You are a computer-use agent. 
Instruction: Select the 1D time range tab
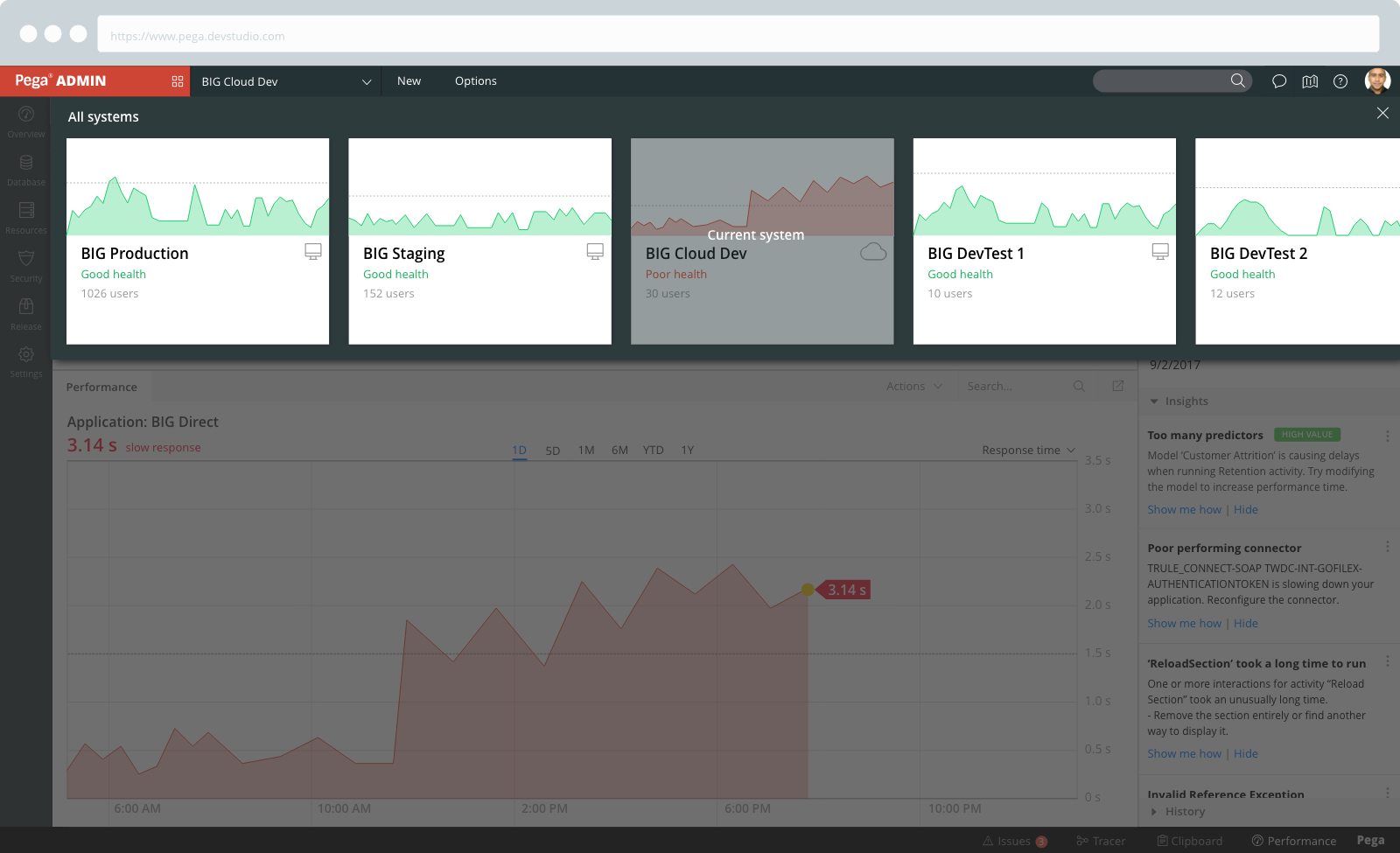click(x=519, y=451)
